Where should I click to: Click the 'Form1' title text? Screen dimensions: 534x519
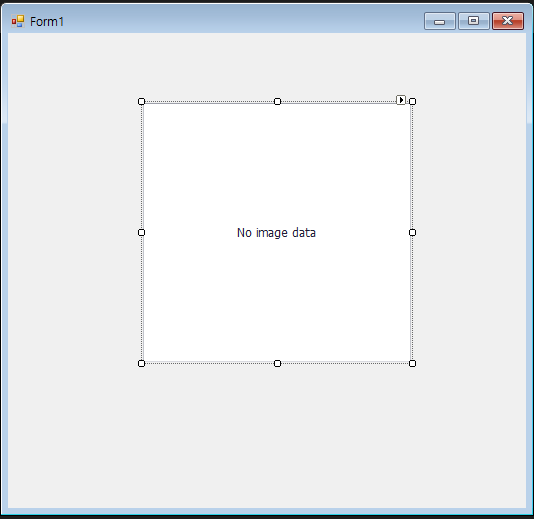click(47, 22)
